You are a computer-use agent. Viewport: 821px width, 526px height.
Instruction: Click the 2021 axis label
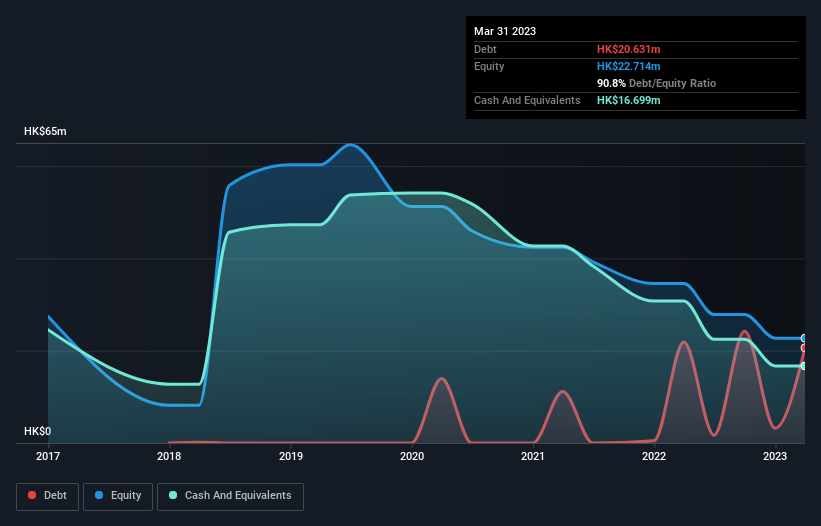pos(533,456)
